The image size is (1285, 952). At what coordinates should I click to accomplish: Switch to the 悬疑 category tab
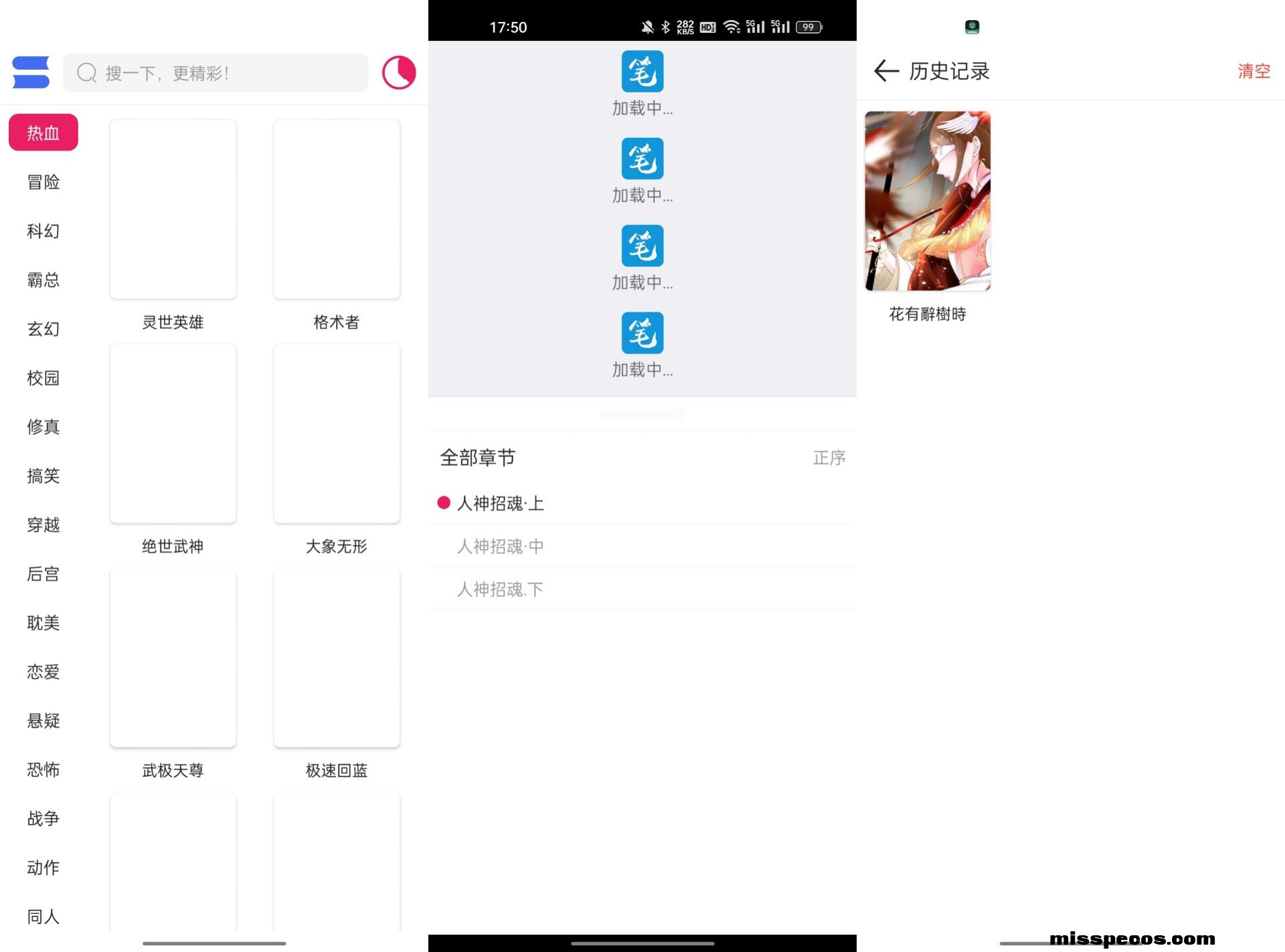click(x=44, y=721)
